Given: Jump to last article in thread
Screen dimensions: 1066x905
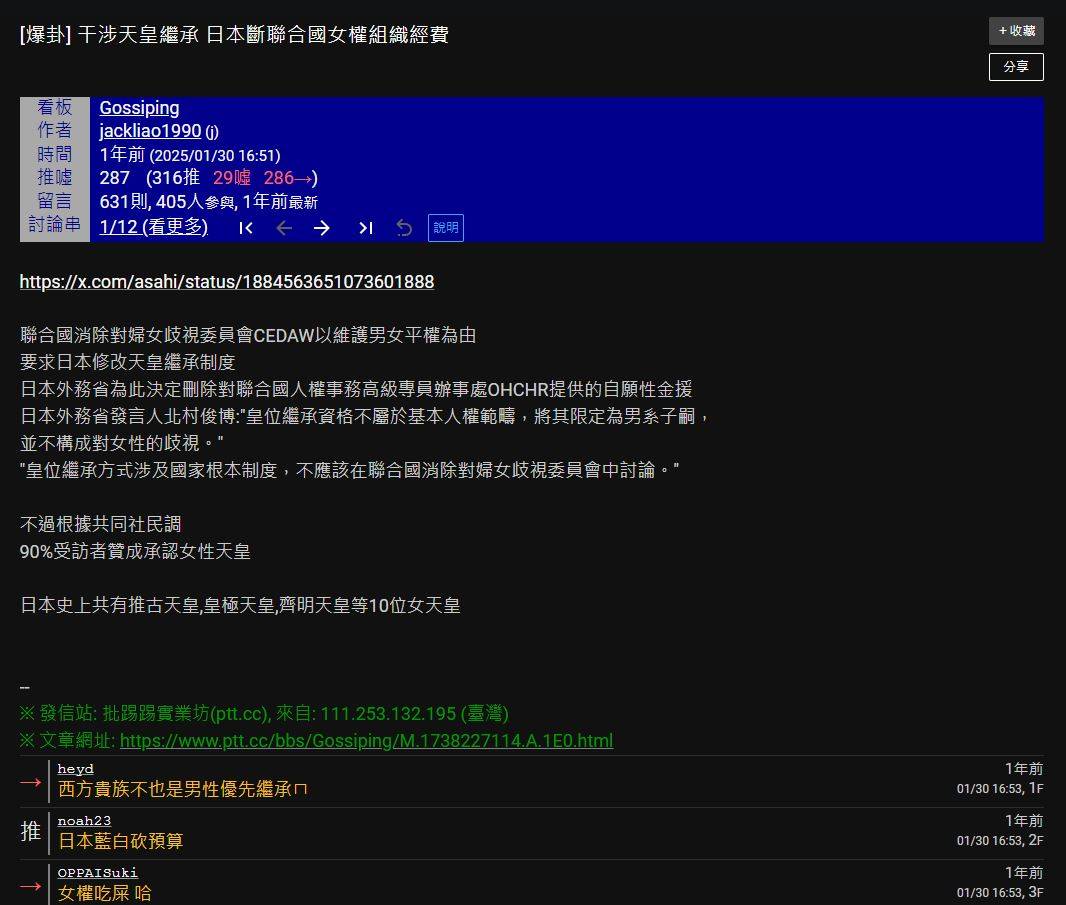Looking at the screenshot, I should click(x=365, y=228).
